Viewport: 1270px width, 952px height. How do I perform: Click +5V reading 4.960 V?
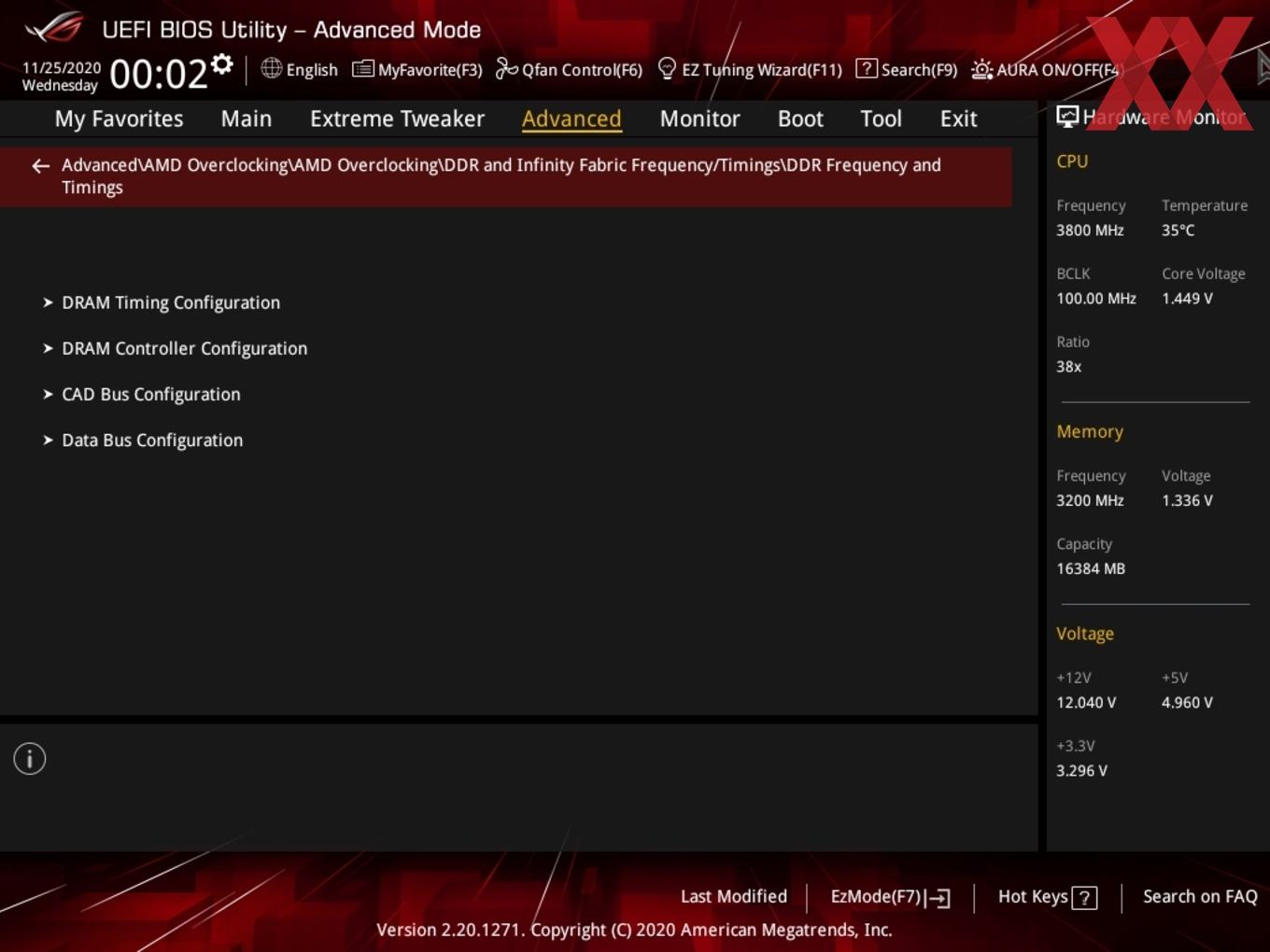(1187, 703)
